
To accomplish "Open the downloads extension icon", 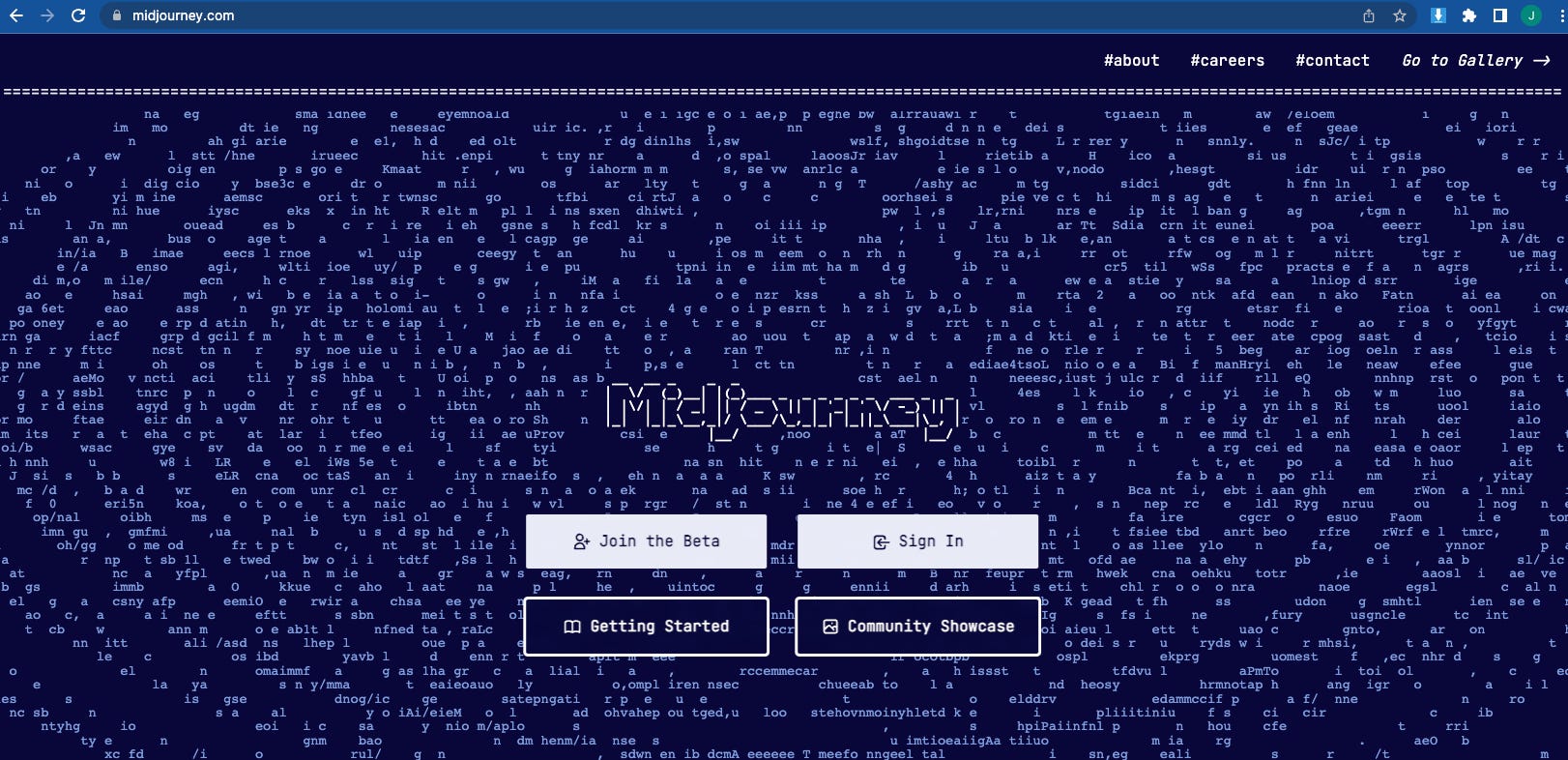I will pyautogui.click(x=1438, y=15).
